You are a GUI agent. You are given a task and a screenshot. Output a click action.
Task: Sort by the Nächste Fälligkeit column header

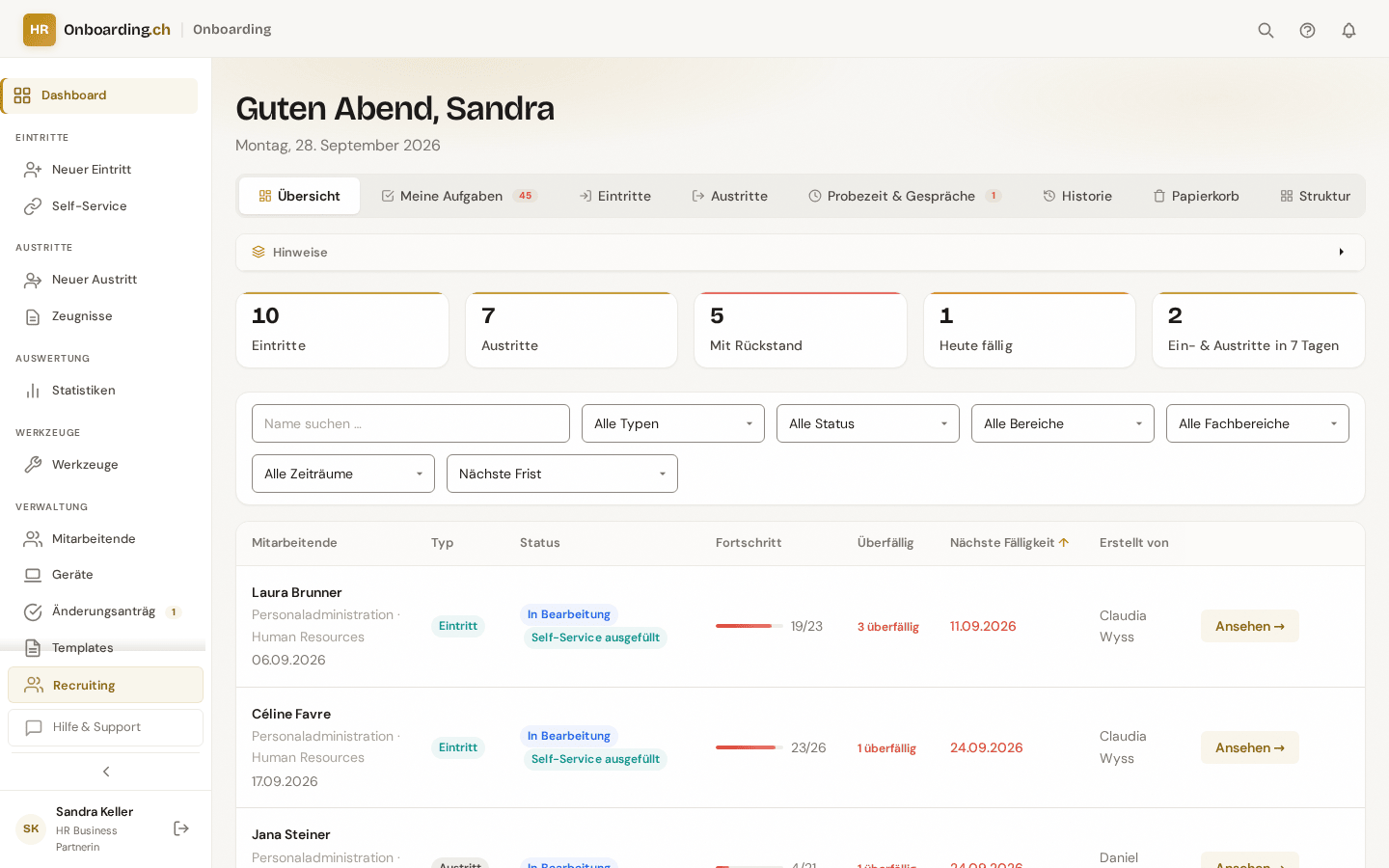coord(1009,543)
